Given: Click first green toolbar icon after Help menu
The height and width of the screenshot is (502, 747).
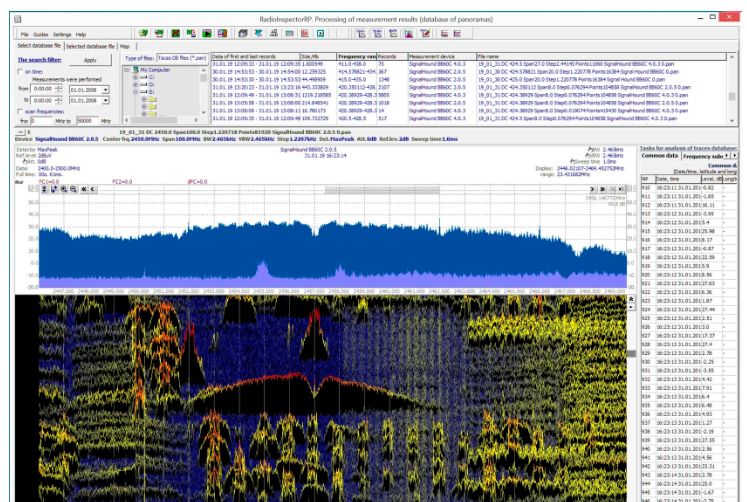Looking at the screenshot, I should point(143,33).
